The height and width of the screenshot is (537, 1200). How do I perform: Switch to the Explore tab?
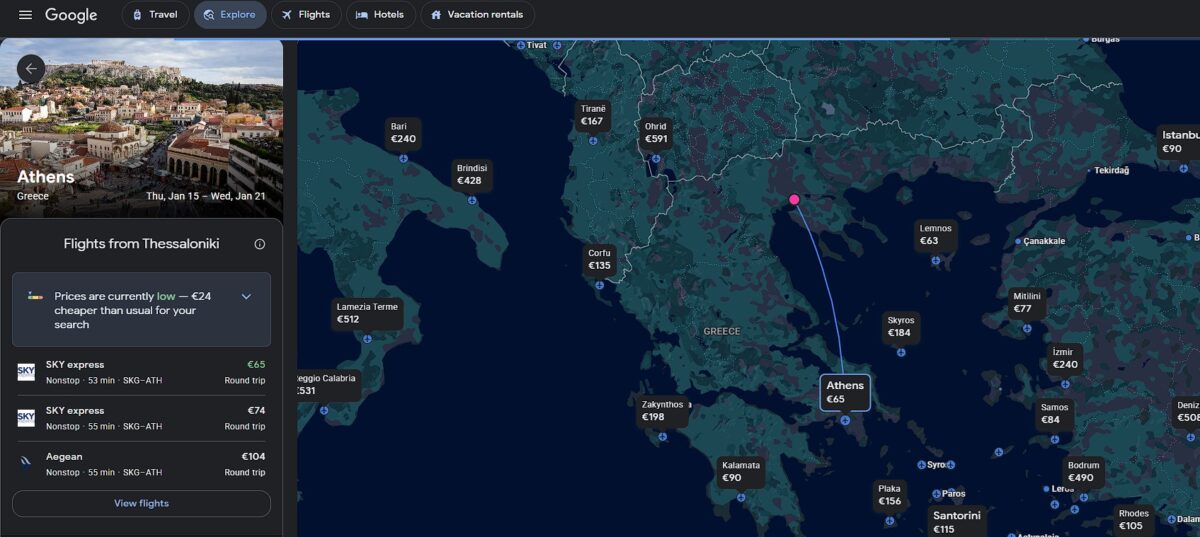(230, 15)
